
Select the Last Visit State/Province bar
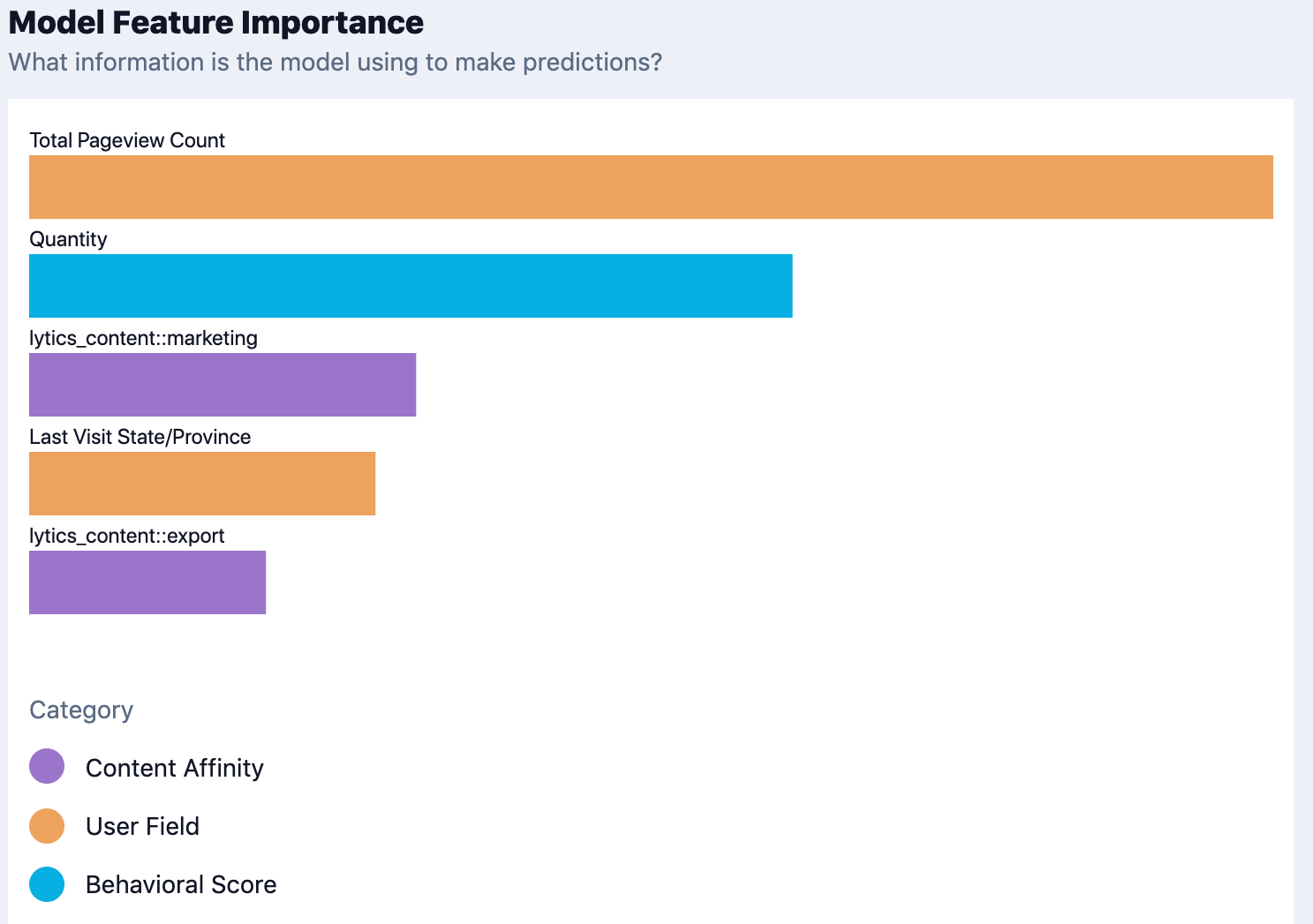tap(202, 484)
